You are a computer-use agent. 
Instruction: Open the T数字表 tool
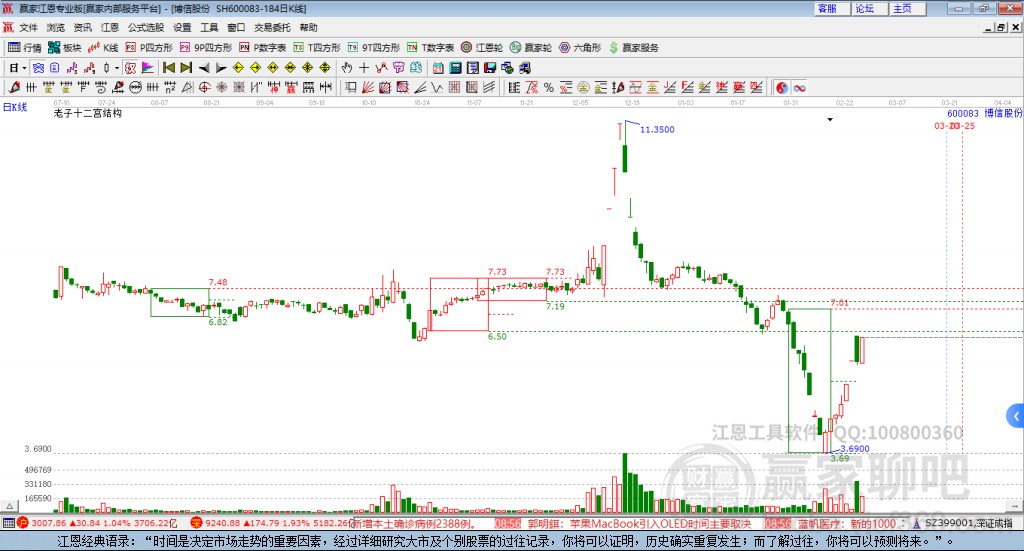point(430,48)
